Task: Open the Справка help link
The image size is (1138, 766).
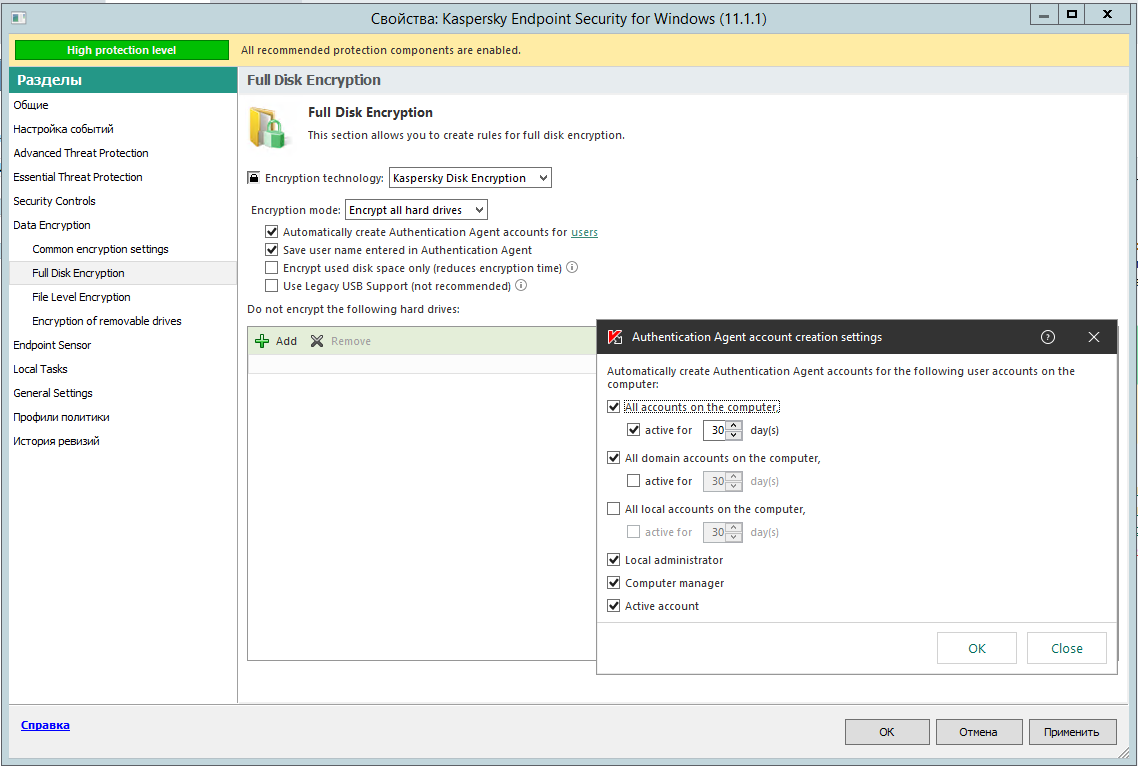Action: coord(45,725)
